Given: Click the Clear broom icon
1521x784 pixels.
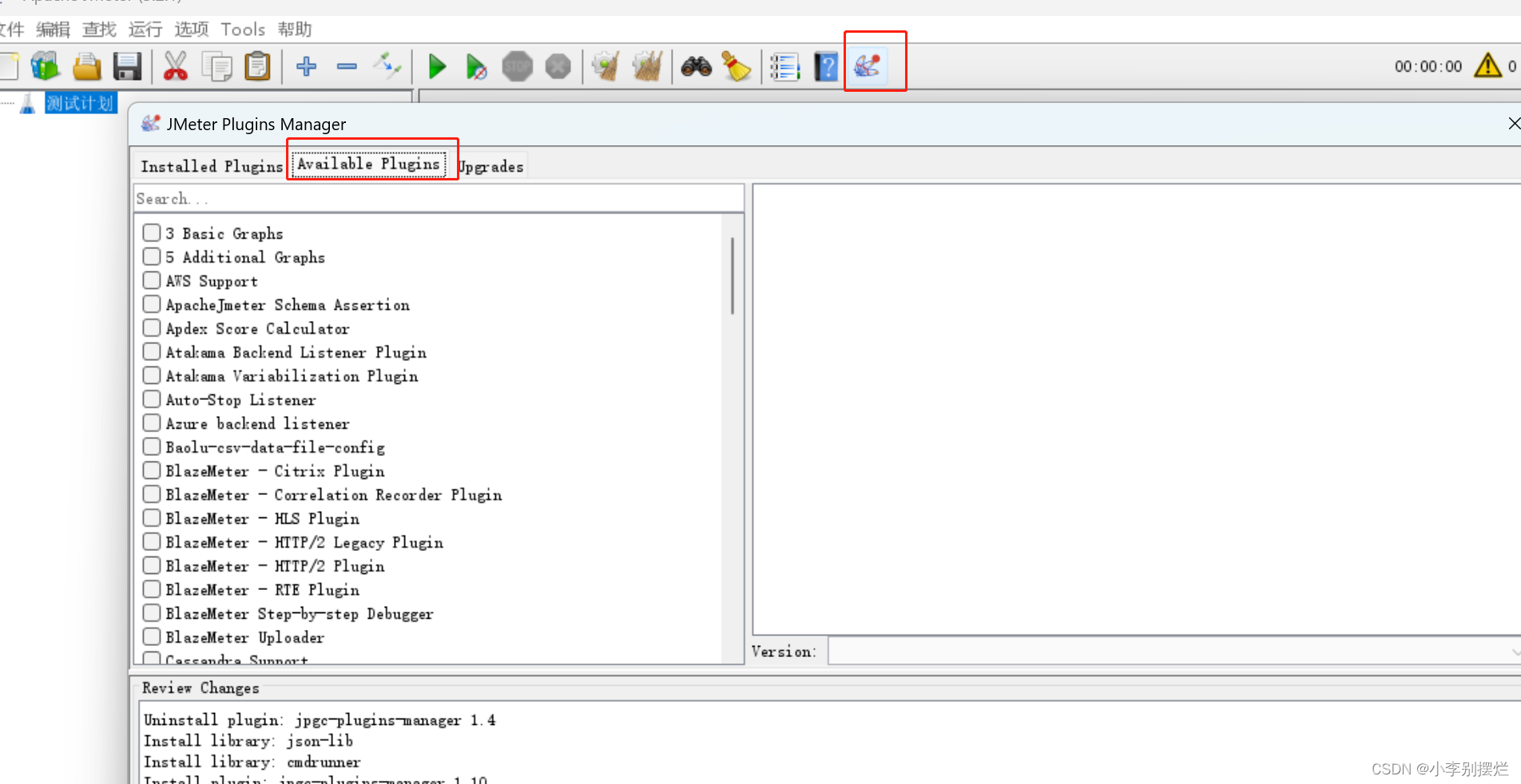Looking at the screenshot, I should pyautogui.click(x=606, y=66).
